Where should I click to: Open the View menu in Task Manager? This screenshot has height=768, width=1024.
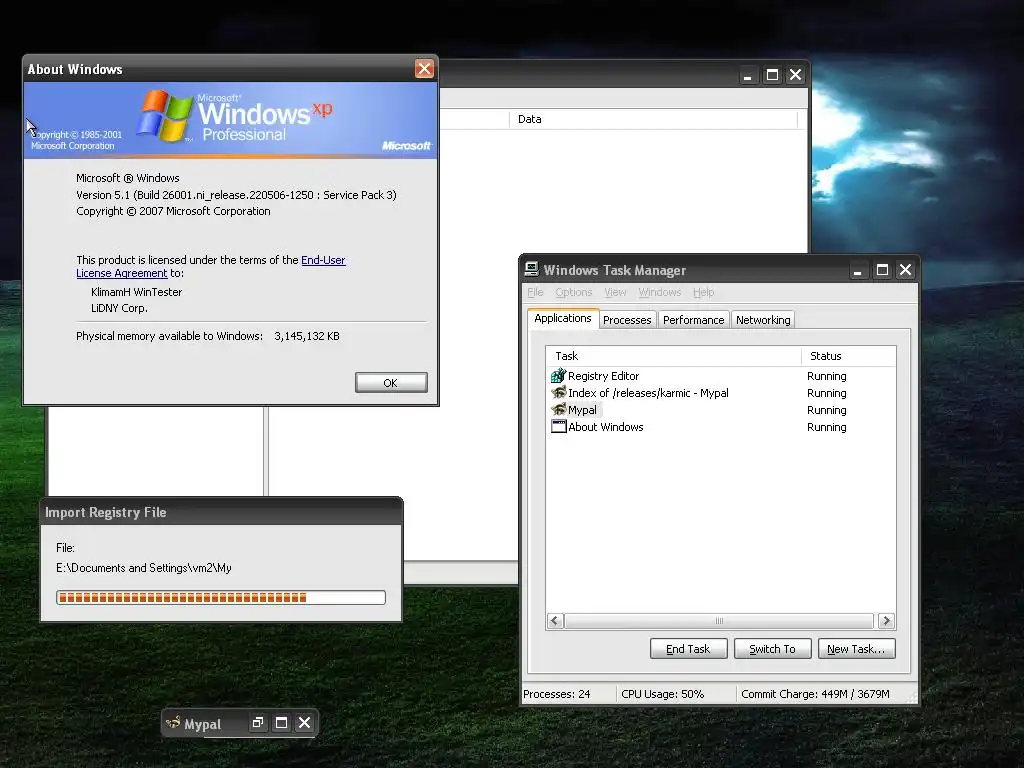(615, 292)
